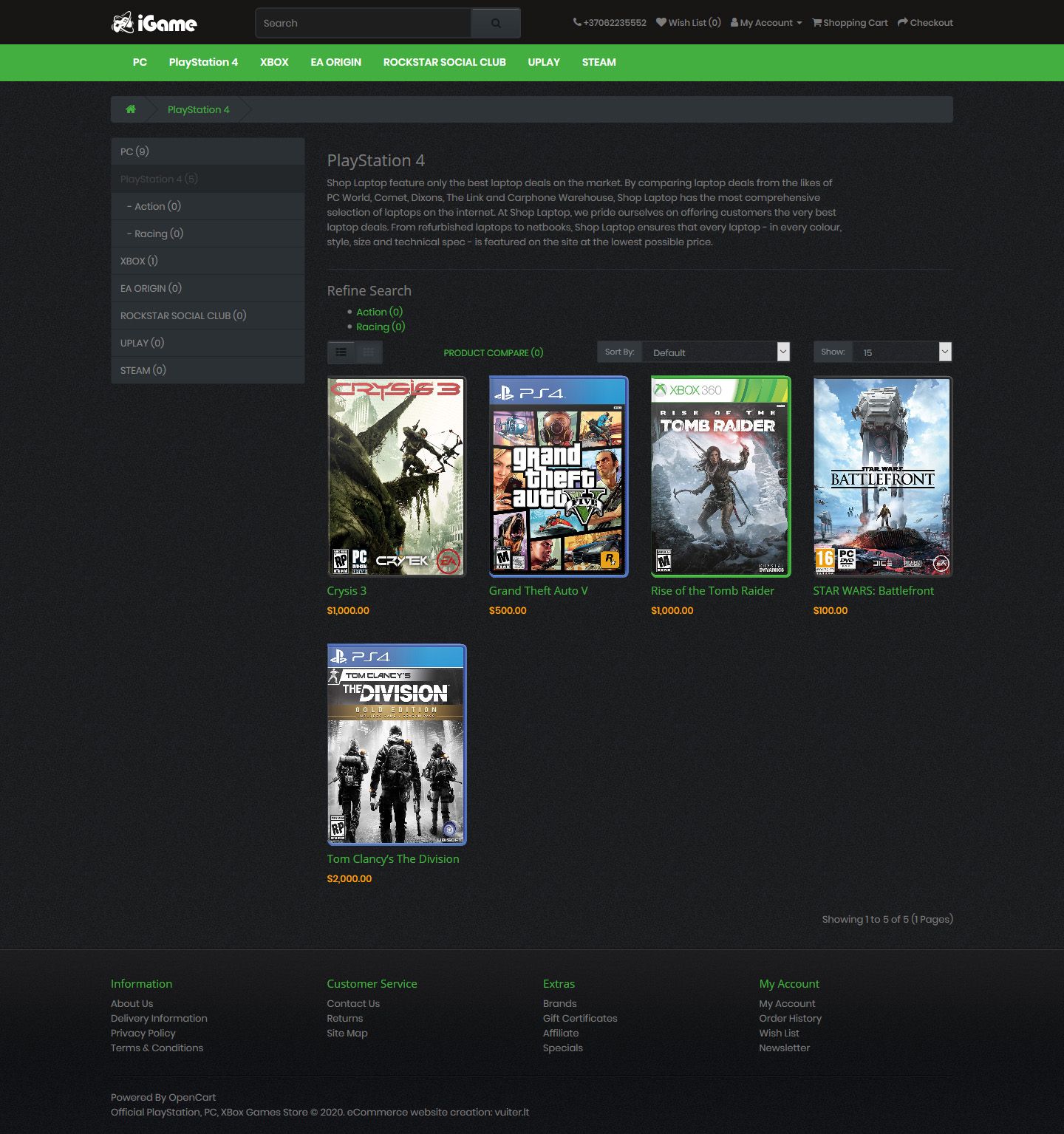This screenshot has height=1134, width=1064.
Task: Open the PC menu item
Action: (x=140, y=62)
